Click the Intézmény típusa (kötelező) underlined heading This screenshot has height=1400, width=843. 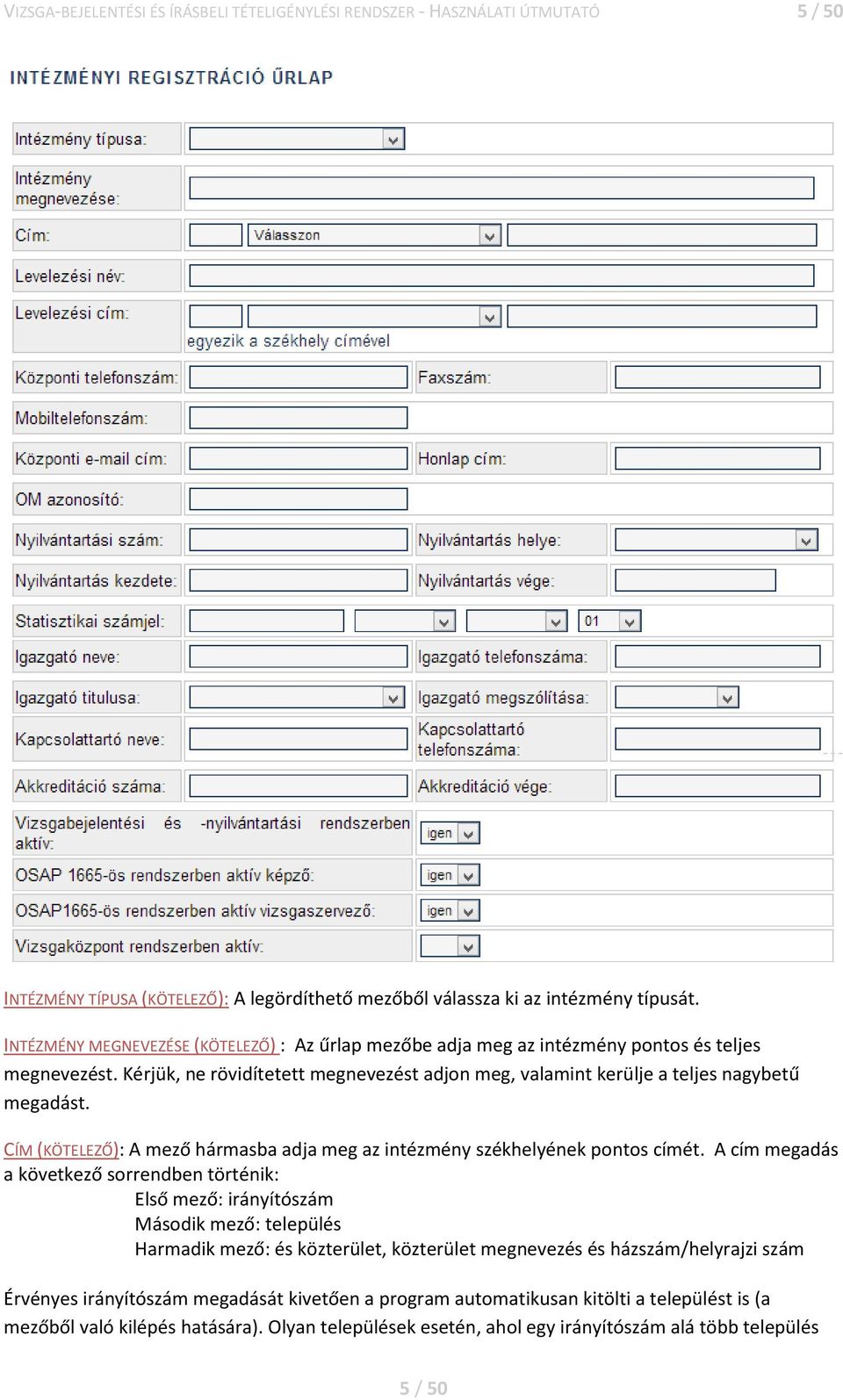click(x=116, y=999)
